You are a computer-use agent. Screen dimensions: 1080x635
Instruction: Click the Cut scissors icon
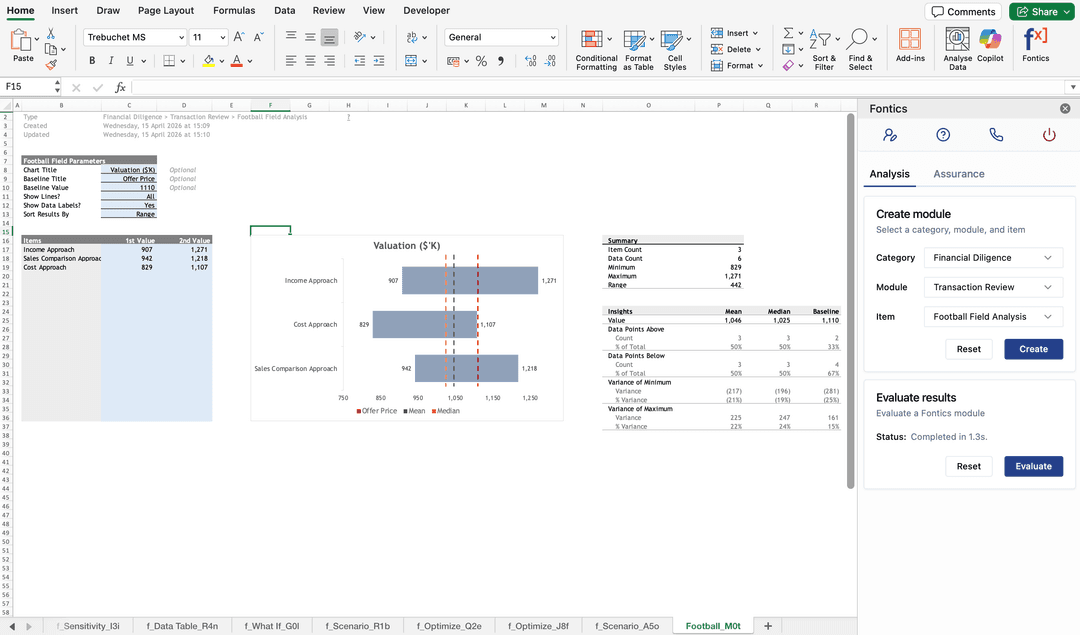tap(51, 34)
